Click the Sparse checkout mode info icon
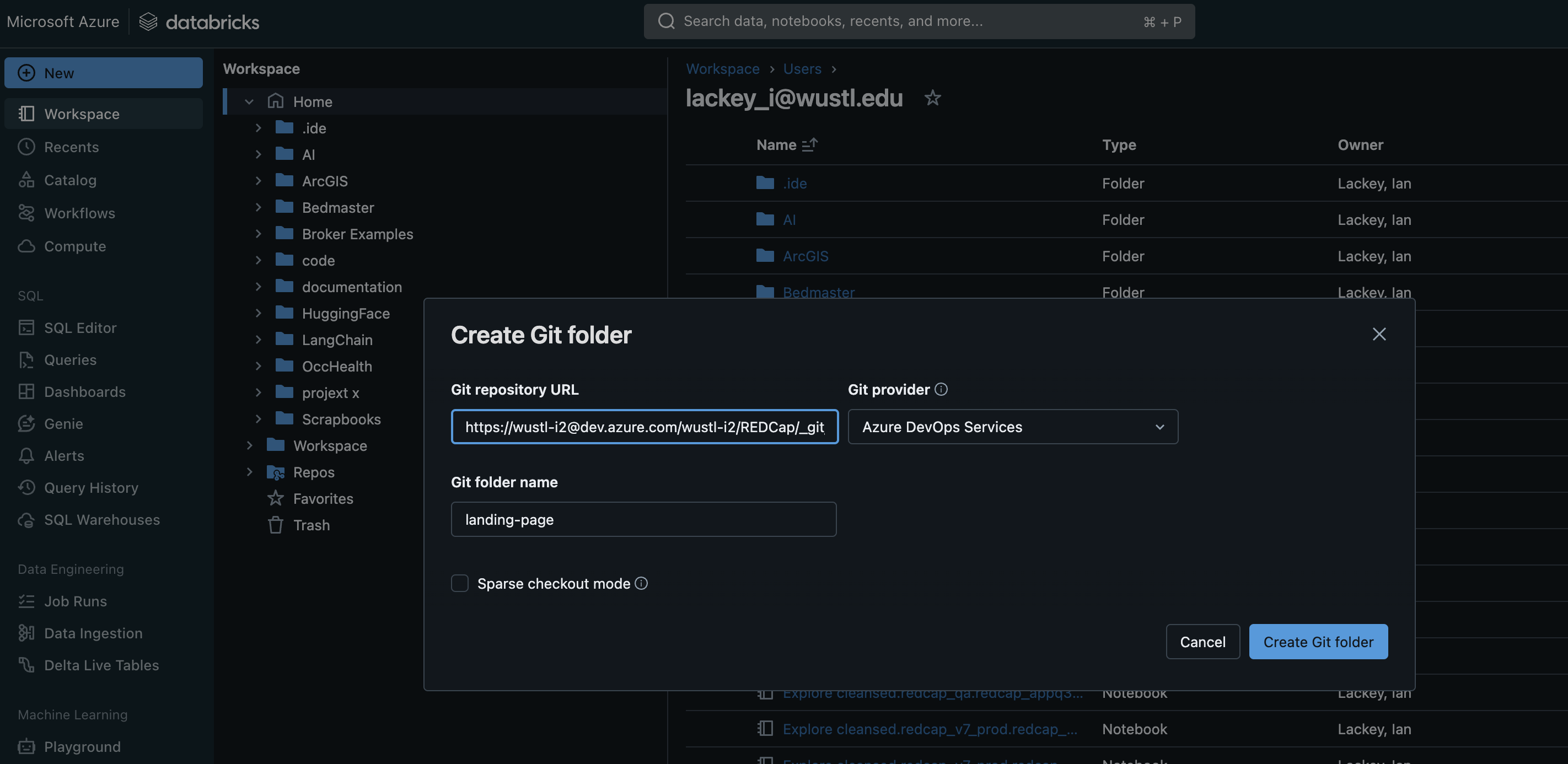This screenshot has height=764, width=1568. click(641, 583)
